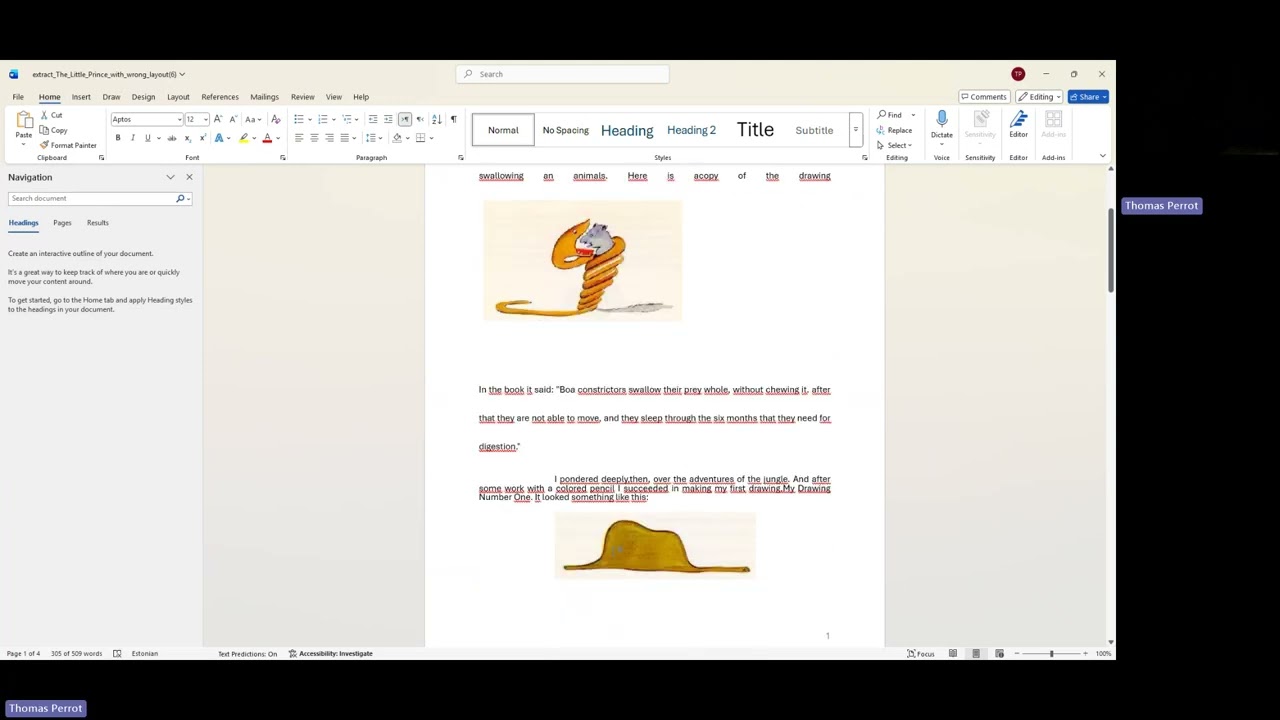Viewport: 1280px width, 720px height.
Task: Switch to Read Mode view icon
Action: 953,653
